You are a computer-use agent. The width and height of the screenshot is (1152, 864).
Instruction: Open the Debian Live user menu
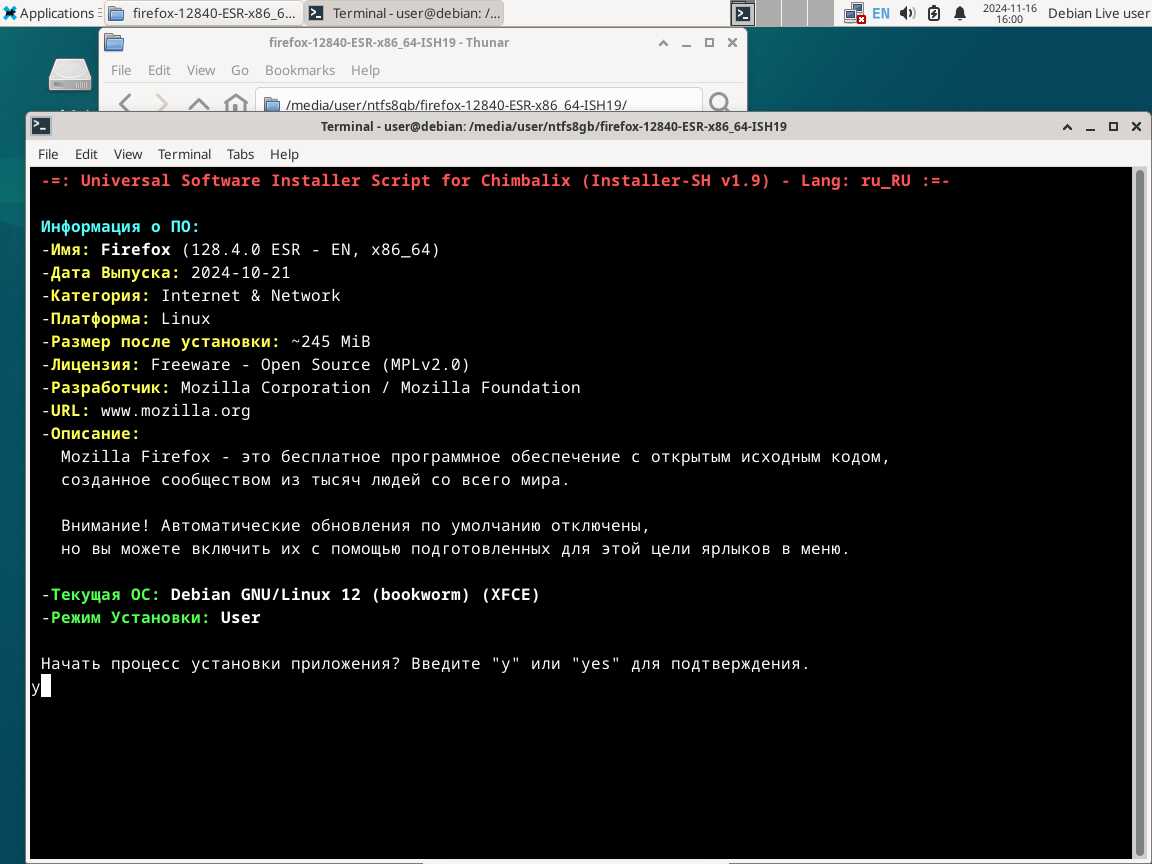click(x=1098, y=13)
